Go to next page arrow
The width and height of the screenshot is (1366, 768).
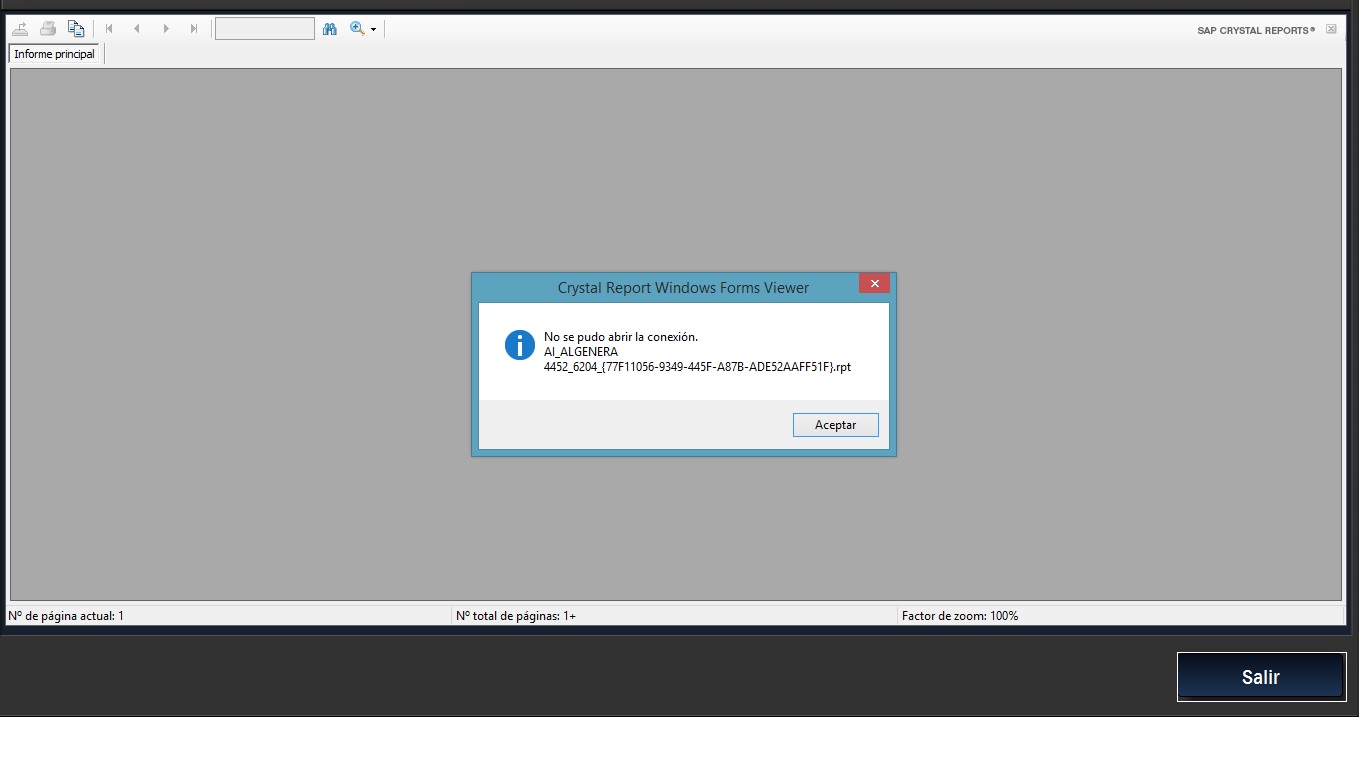tap(166, 29)
